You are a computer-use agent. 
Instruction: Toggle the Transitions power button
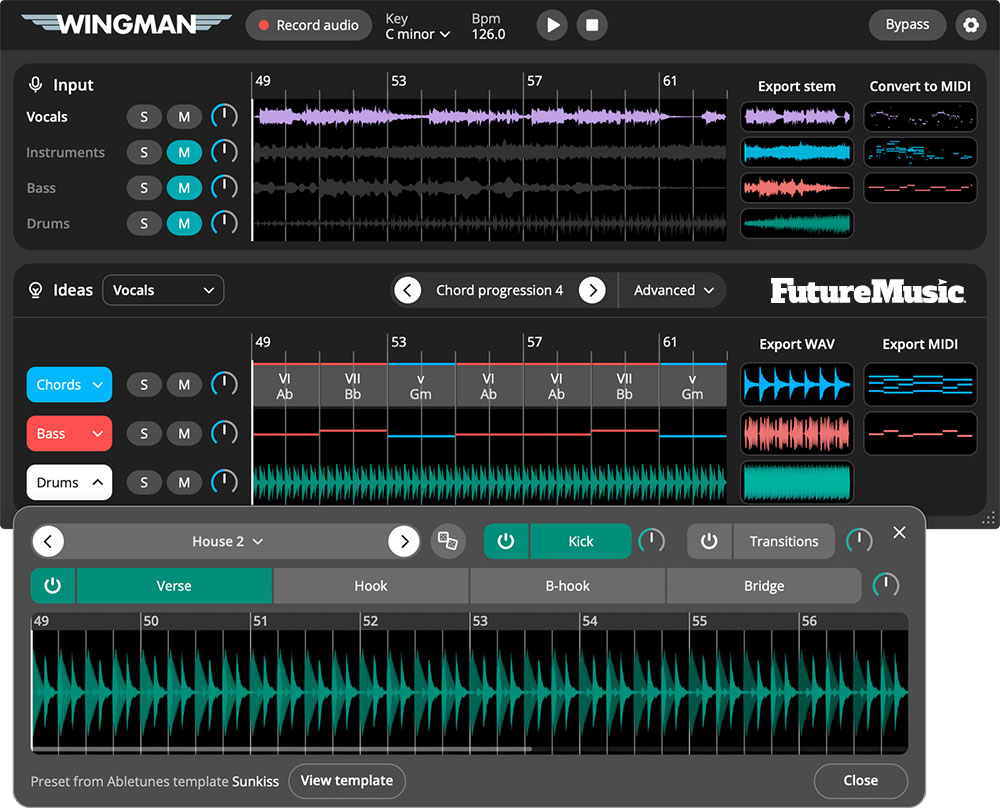(x=709, y=541)
